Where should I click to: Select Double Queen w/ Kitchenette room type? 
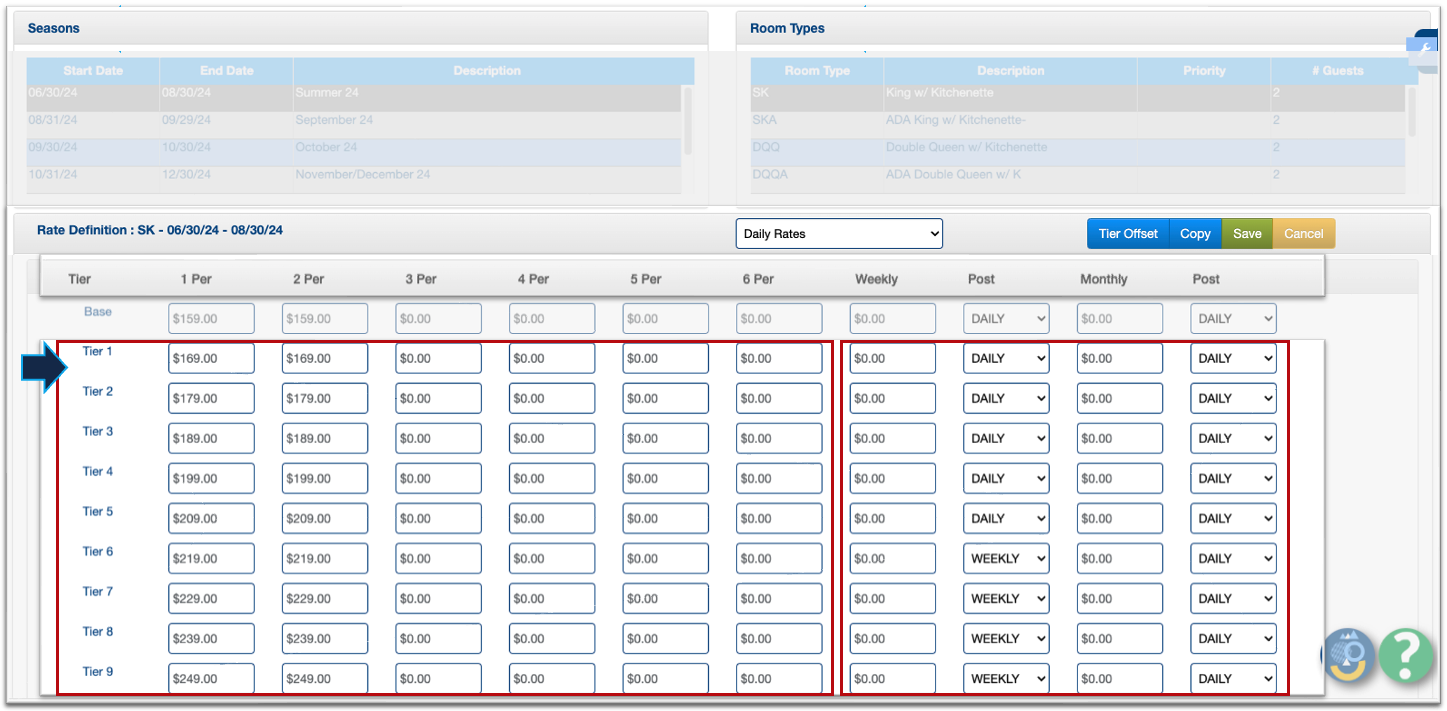(x=1010, y=147)
